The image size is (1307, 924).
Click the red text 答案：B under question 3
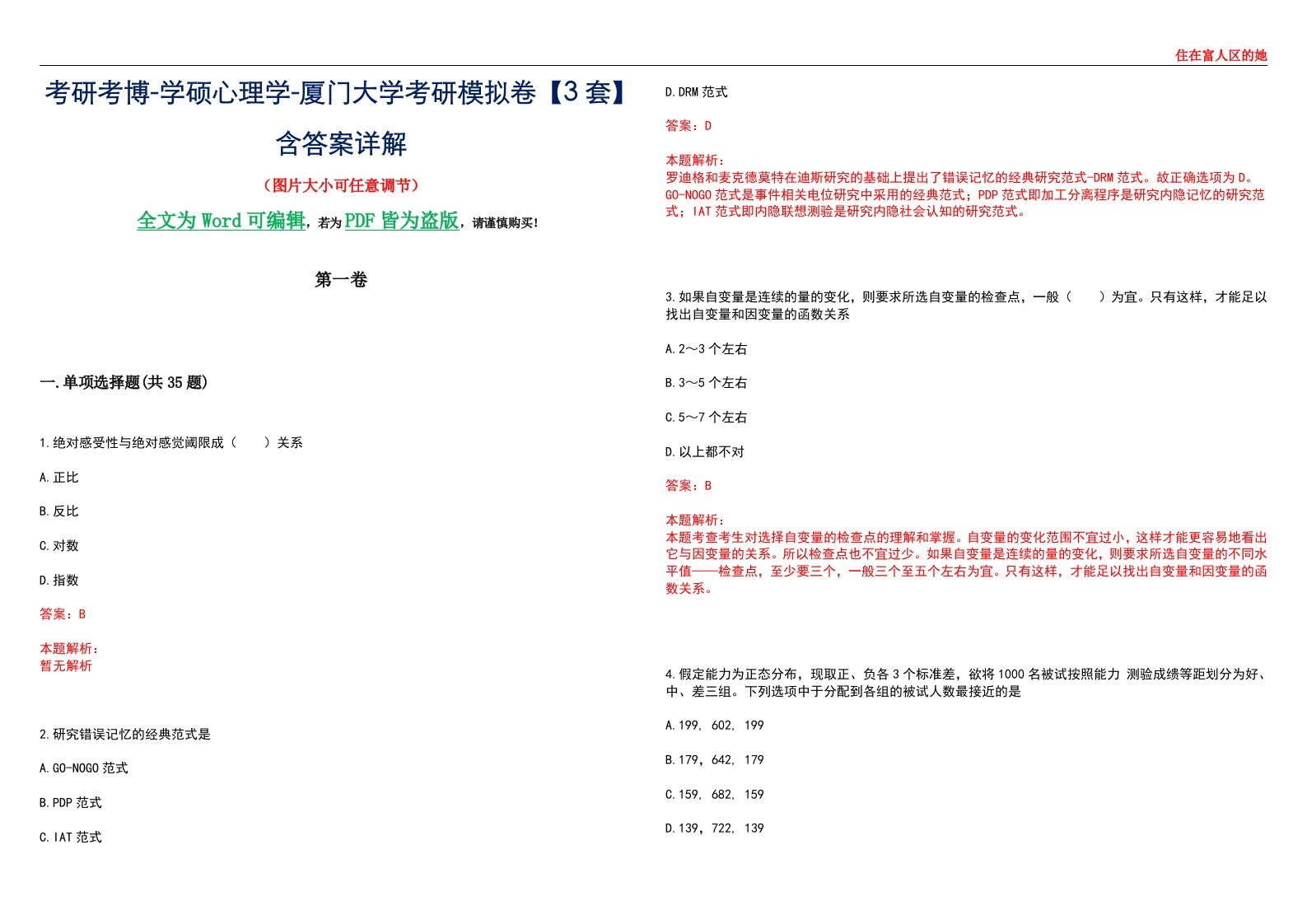coord(689,486)
